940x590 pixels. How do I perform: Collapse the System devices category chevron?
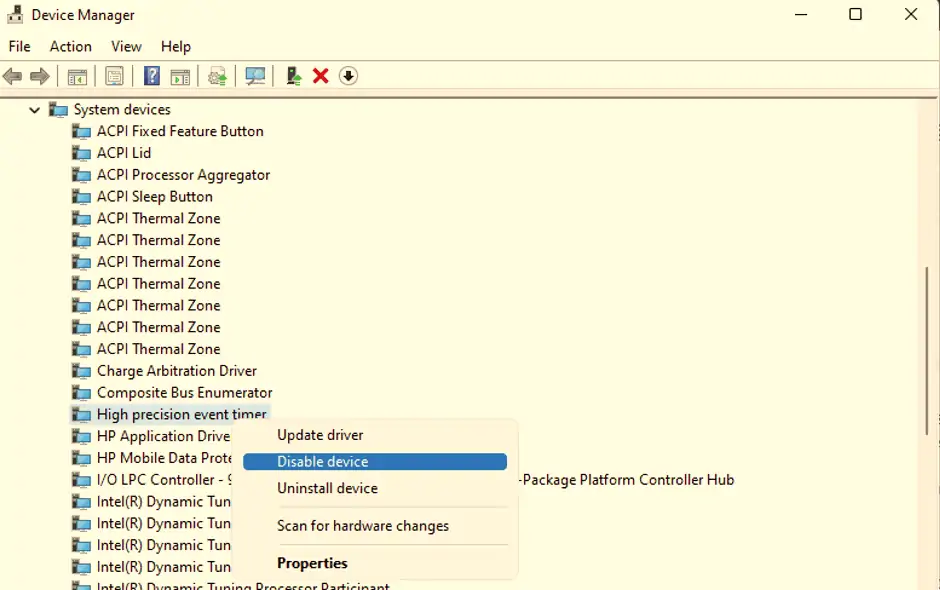pos(35,110)
